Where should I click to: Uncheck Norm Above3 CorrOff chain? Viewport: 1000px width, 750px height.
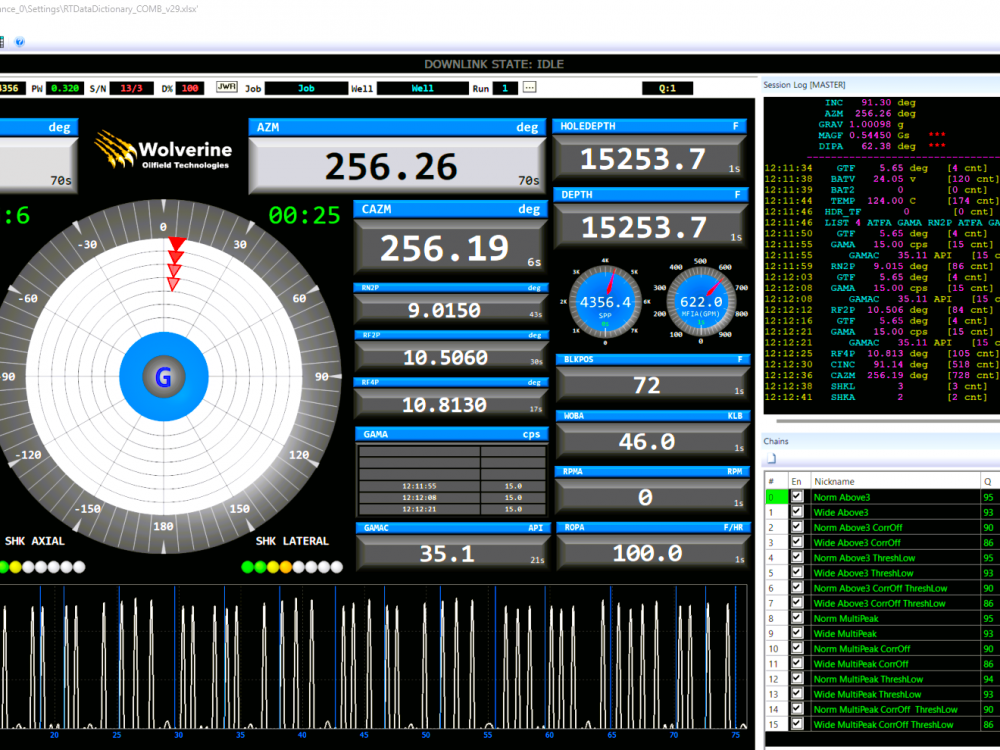(797, 527)
